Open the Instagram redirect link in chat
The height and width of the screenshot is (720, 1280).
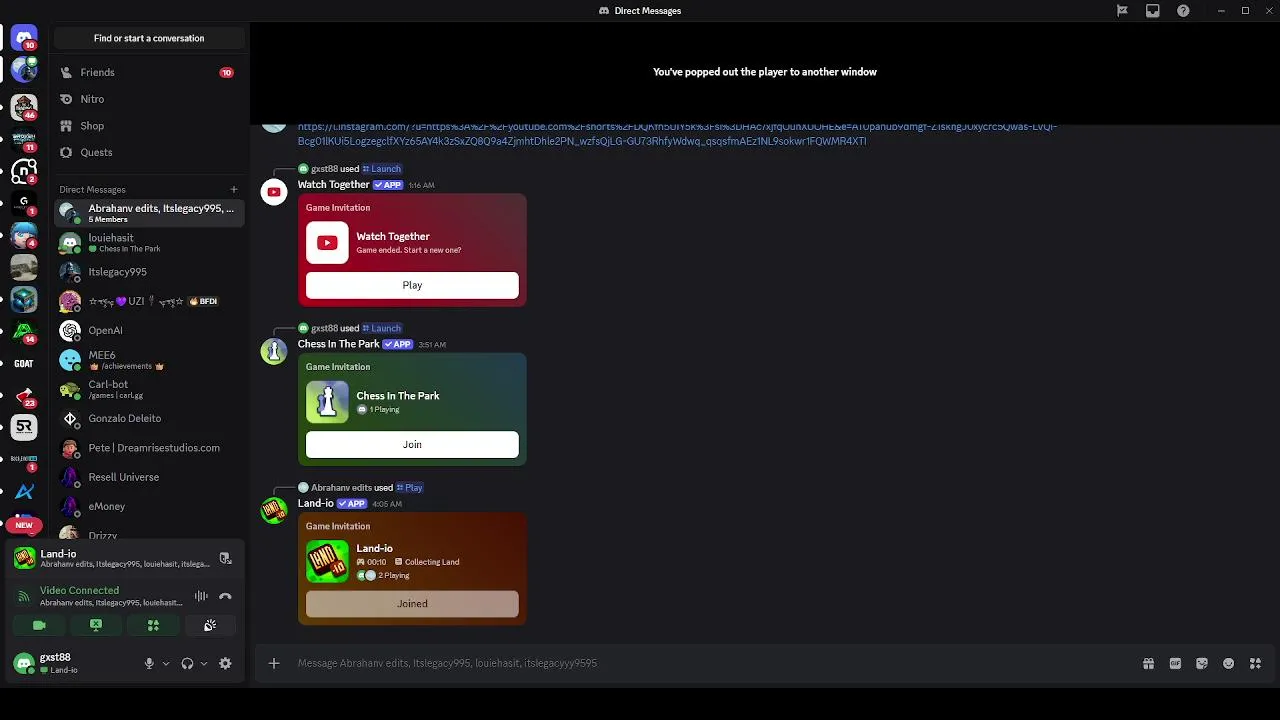pyautogui.click(x=677, y=134)
